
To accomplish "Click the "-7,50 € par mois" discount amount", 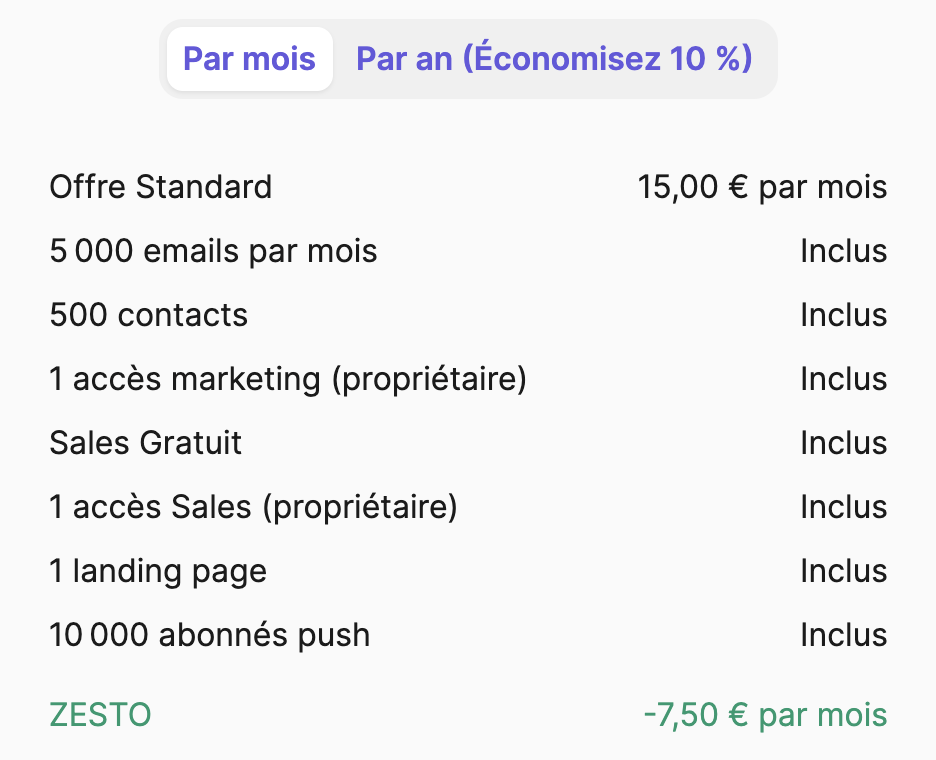I will [765, 715].
